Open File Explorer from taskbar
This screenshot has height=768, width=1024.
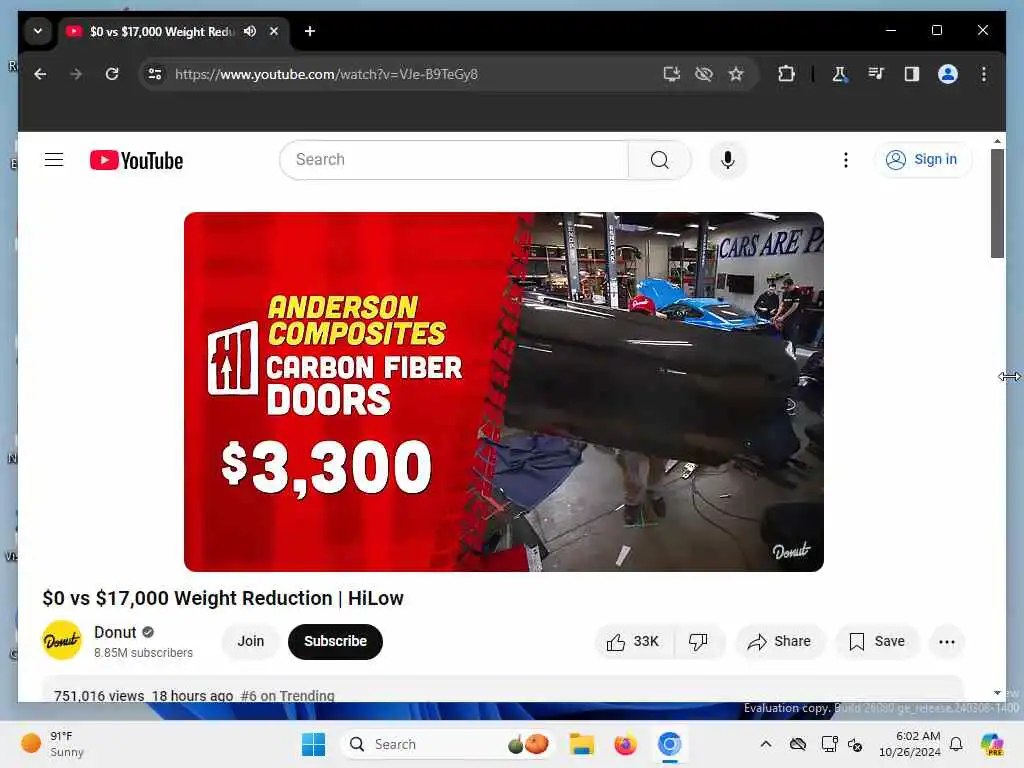(581, 744)
